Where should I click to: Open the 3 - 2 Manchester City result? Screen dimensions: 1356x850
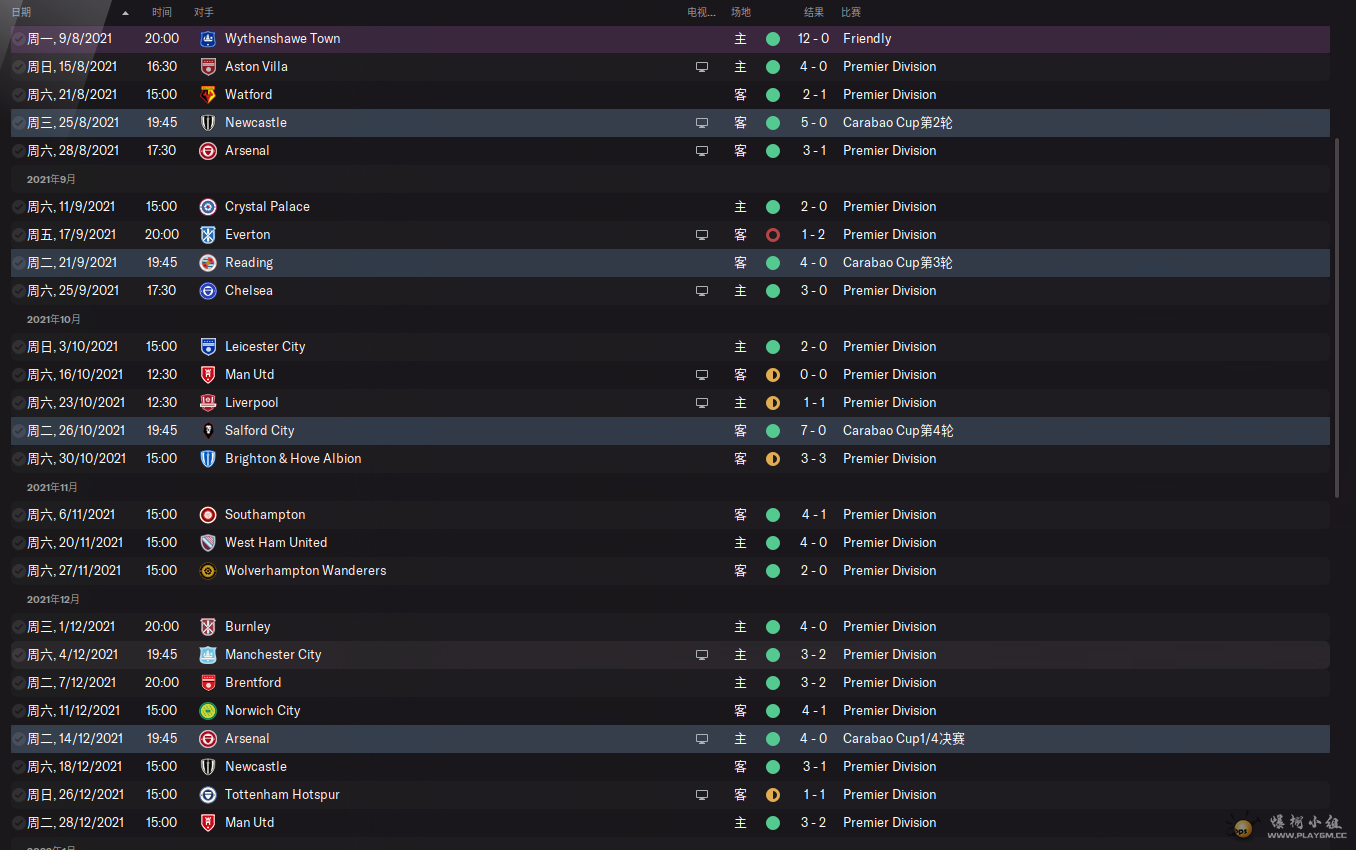813,655
